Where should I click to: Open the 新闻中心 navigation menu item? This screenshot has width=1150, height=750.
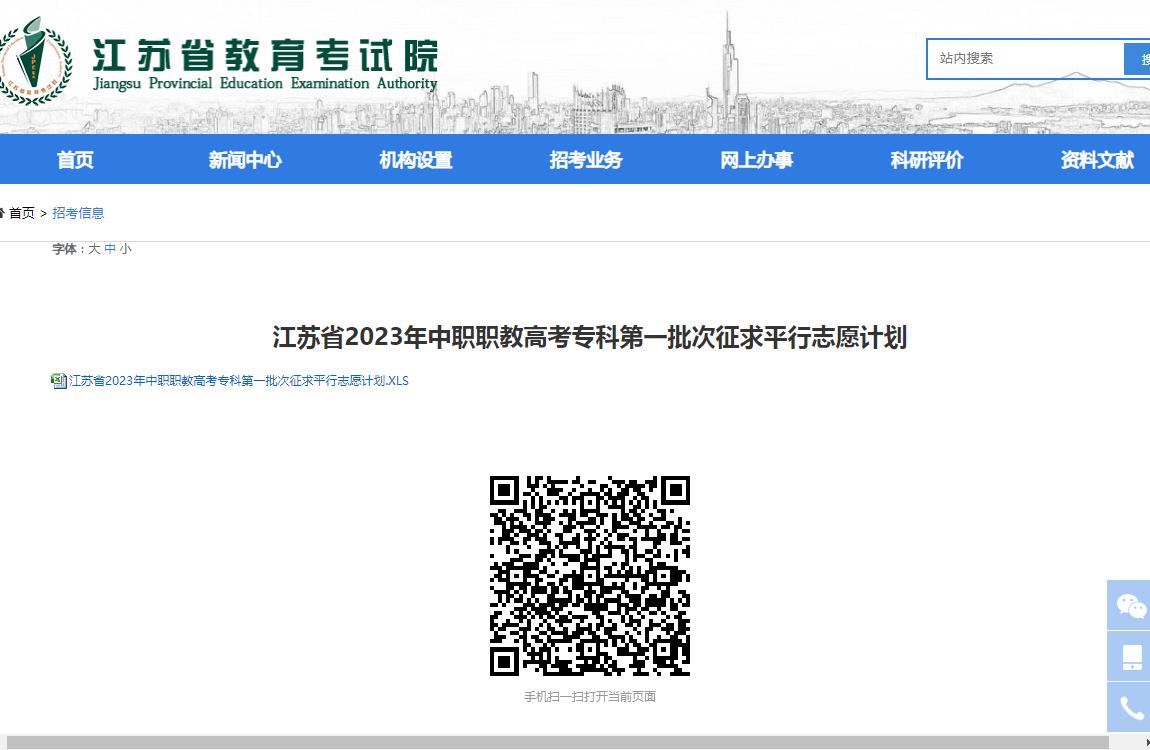click(245, 160)
